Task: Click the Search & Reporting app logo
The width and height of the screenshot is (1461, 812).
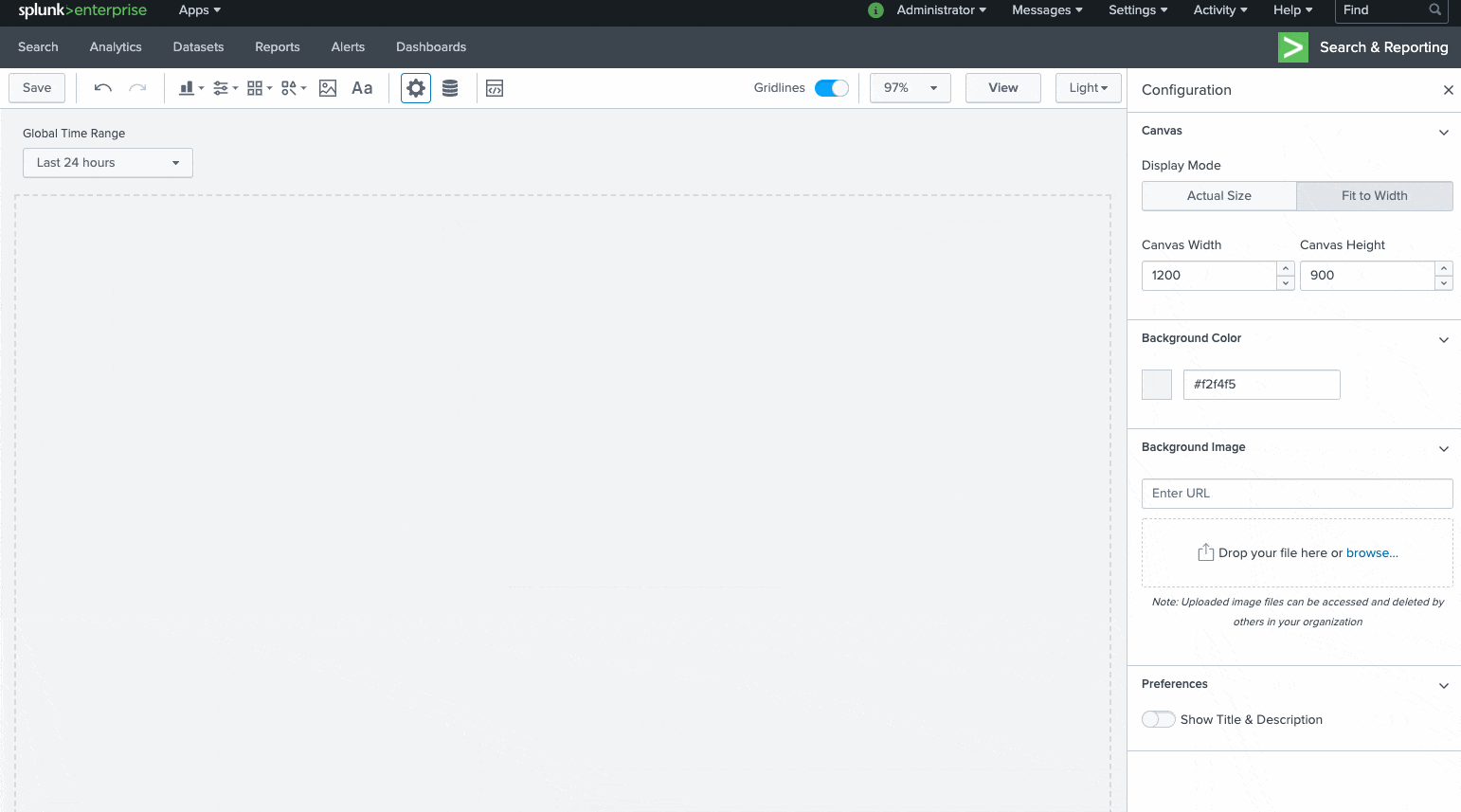Action: [1293, 47]
